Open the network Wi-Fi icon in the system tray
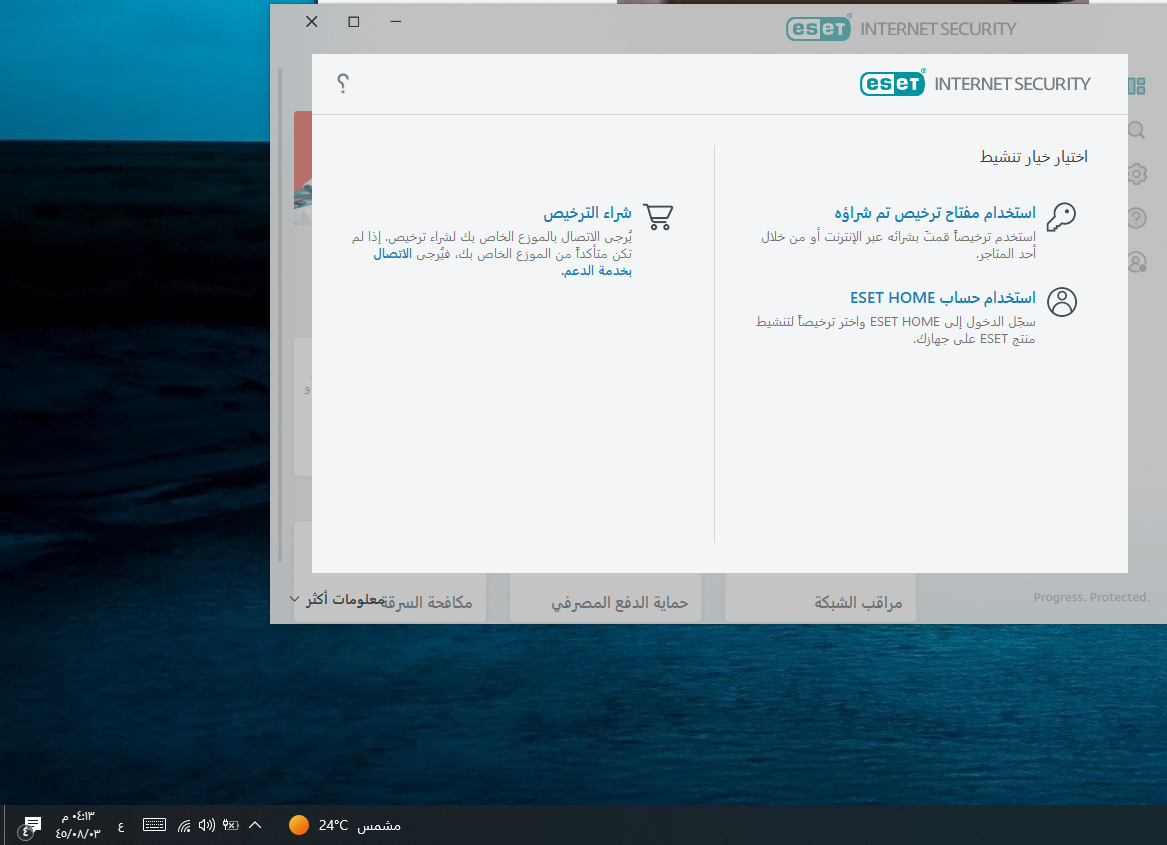Viewport: 1167px width, 845px height. tap(184, 825)
